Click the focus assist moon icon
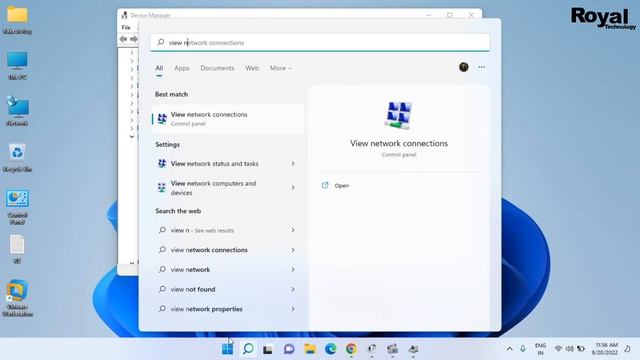Image resolution: width=640 pixels, height=360 pixels. click(x=627, y=349)
